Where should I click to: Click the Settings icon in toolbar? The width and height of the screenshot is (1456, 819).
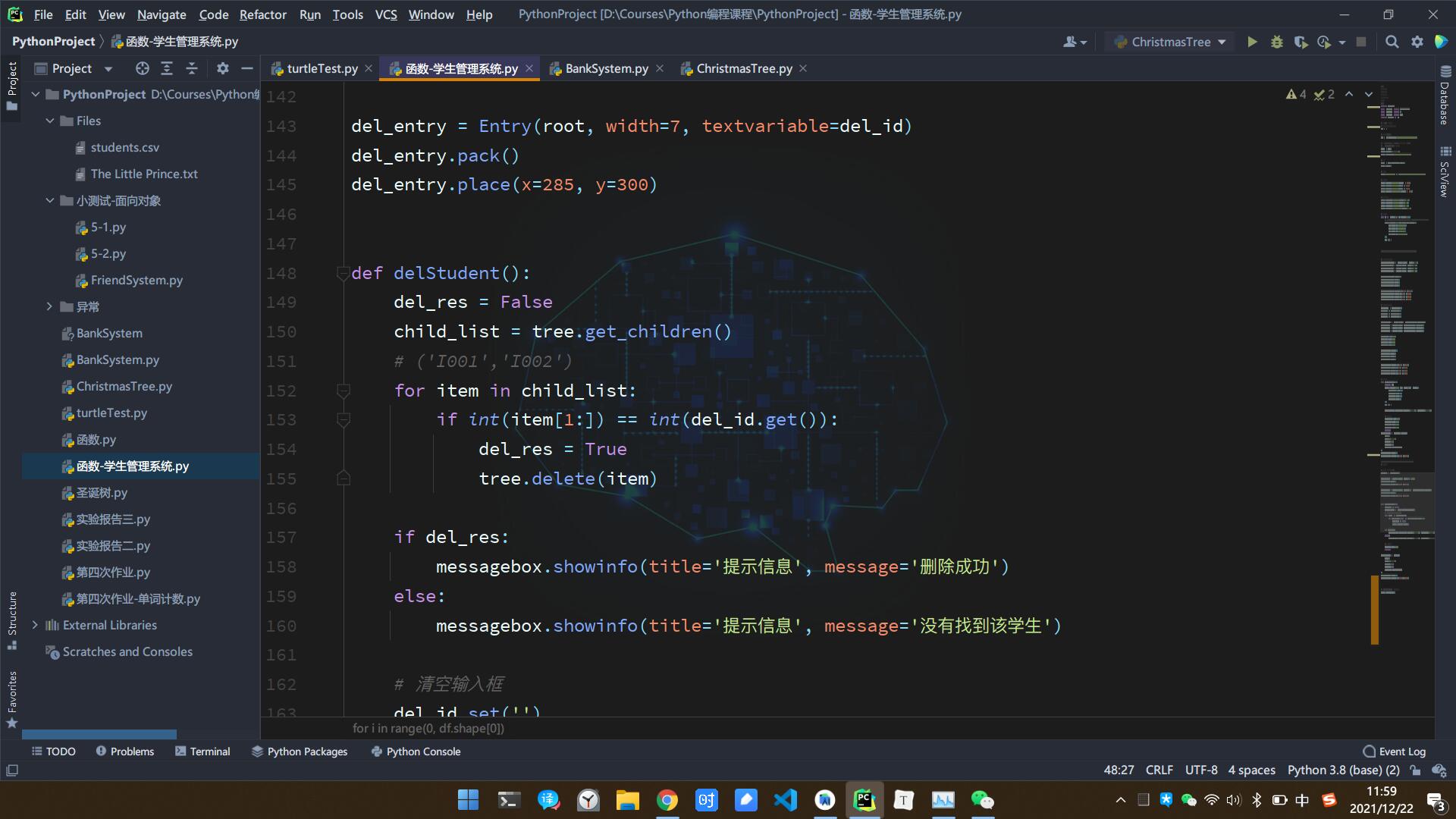[1418, 41]
